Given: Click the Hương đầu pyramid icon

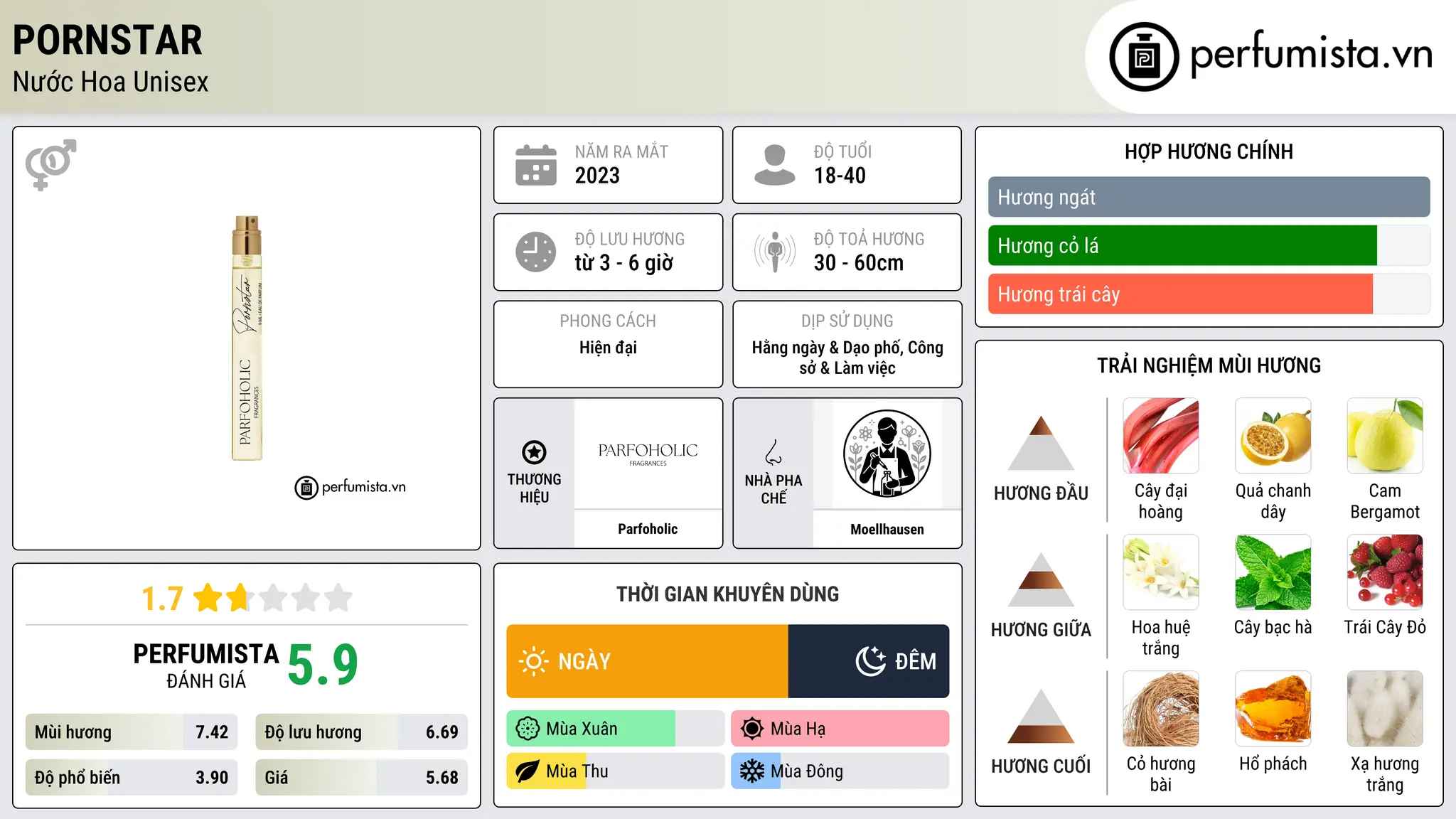Looking at the screenshot, I should [x=1041, y=443].
